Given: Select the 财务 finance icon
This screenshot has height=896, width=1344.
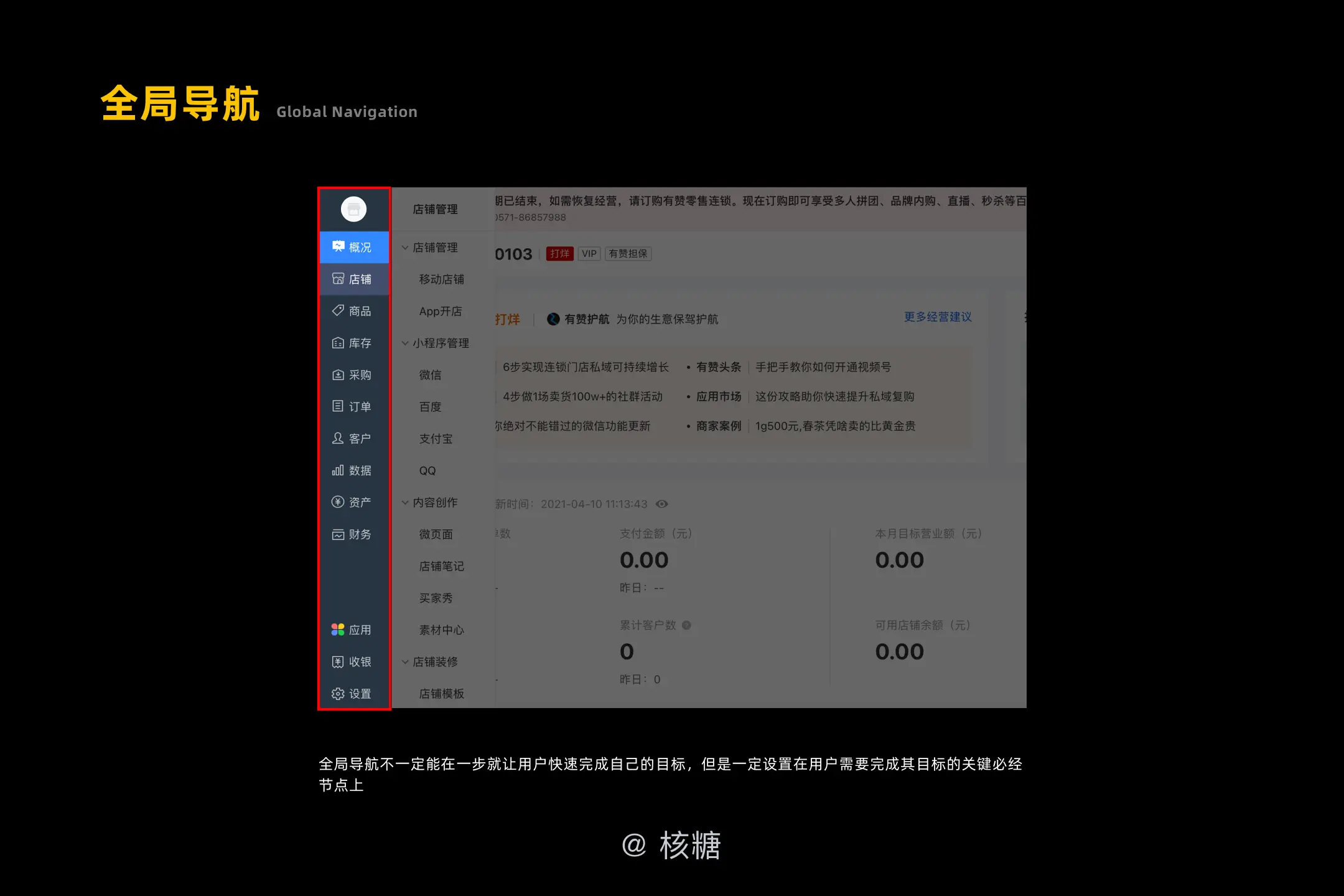Looking at the screenshot, I should (x=338, y=534).
